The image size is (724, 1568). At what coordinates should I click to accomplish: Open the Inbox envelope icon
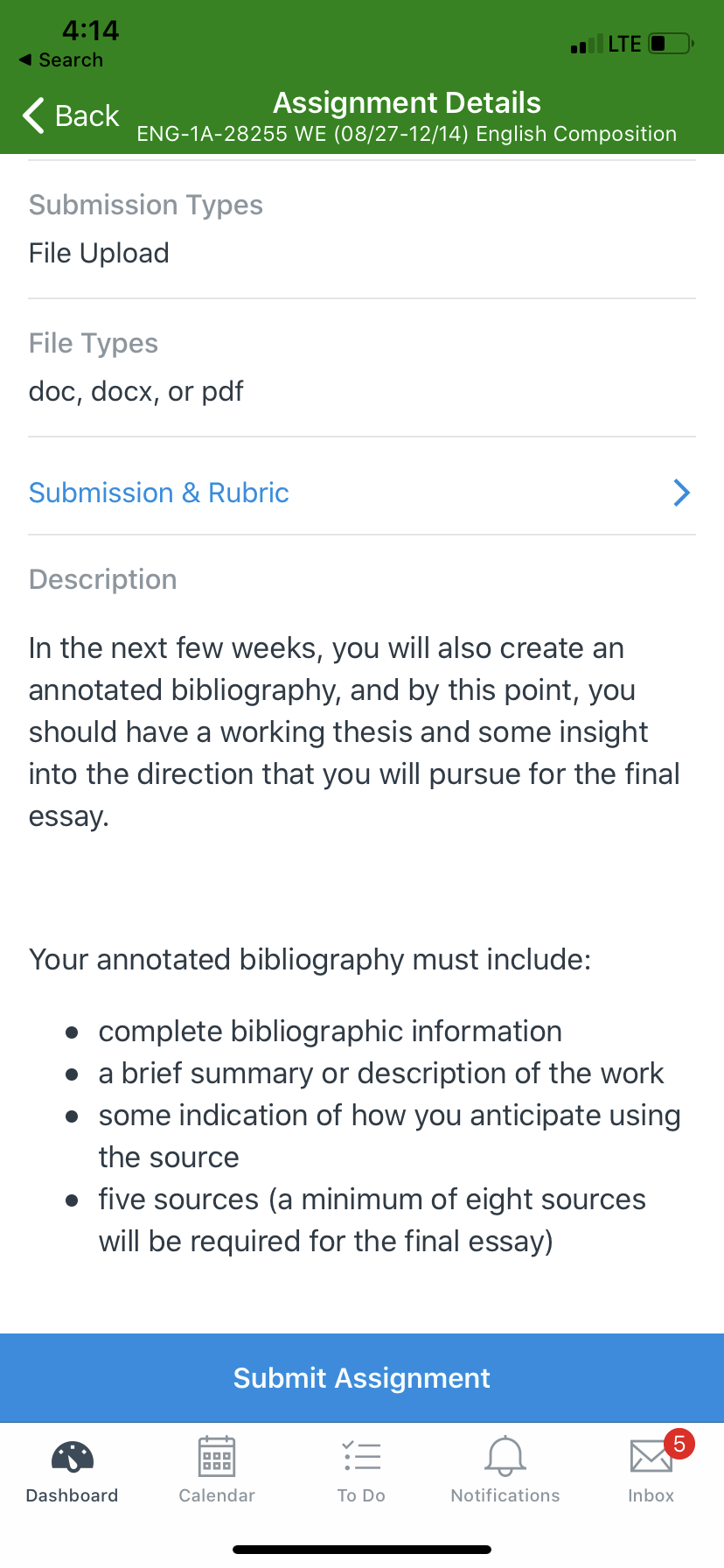tap(650, 1458)
